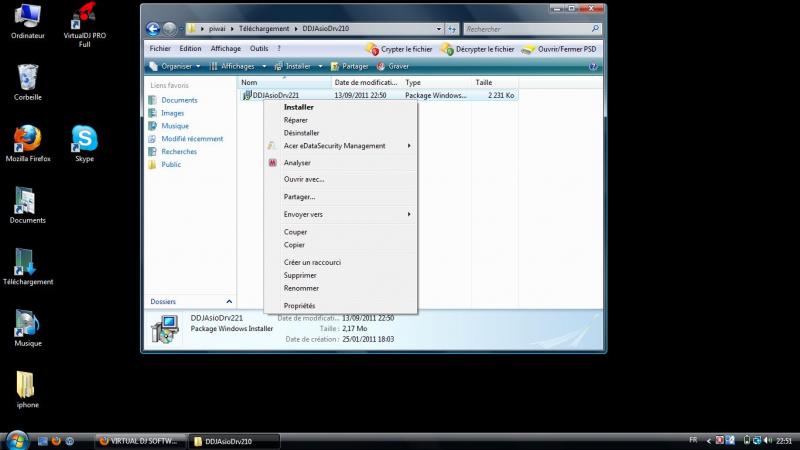
Task: Expand the Dossiers pane chevron
Action: coord(229,302)
